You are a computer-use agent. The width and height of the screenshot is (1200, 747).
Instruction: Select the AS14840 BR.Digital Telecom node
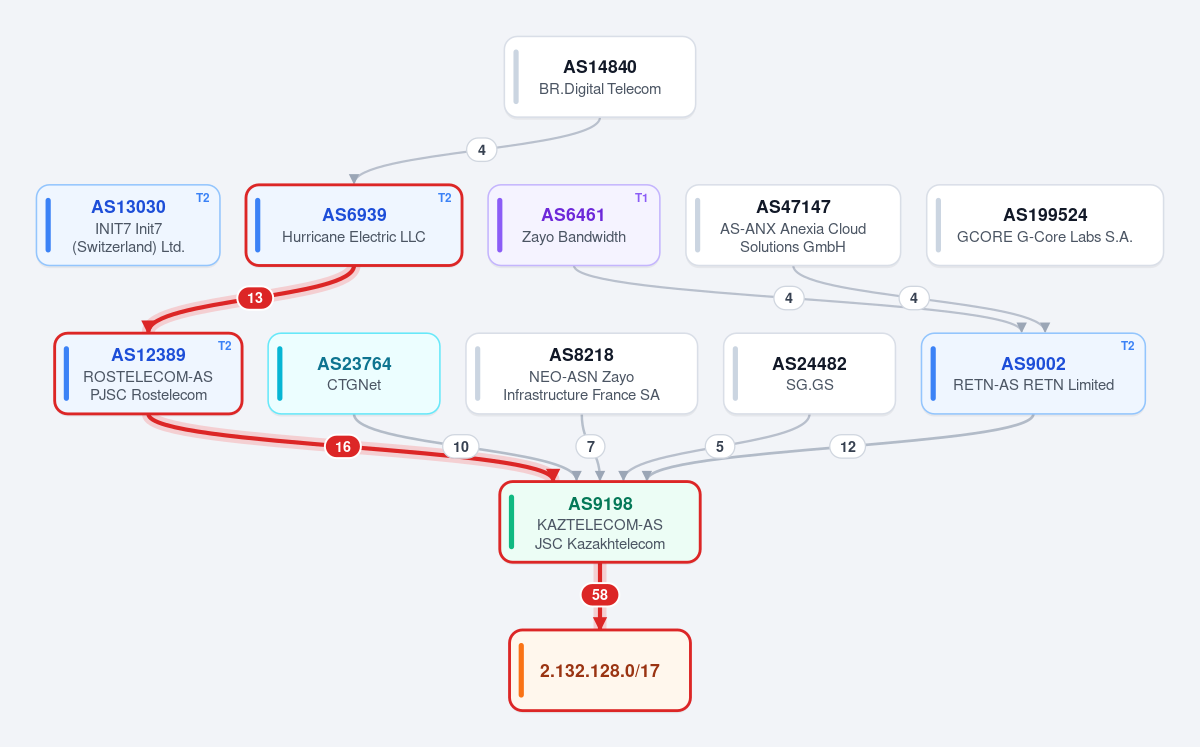[600, 77]
